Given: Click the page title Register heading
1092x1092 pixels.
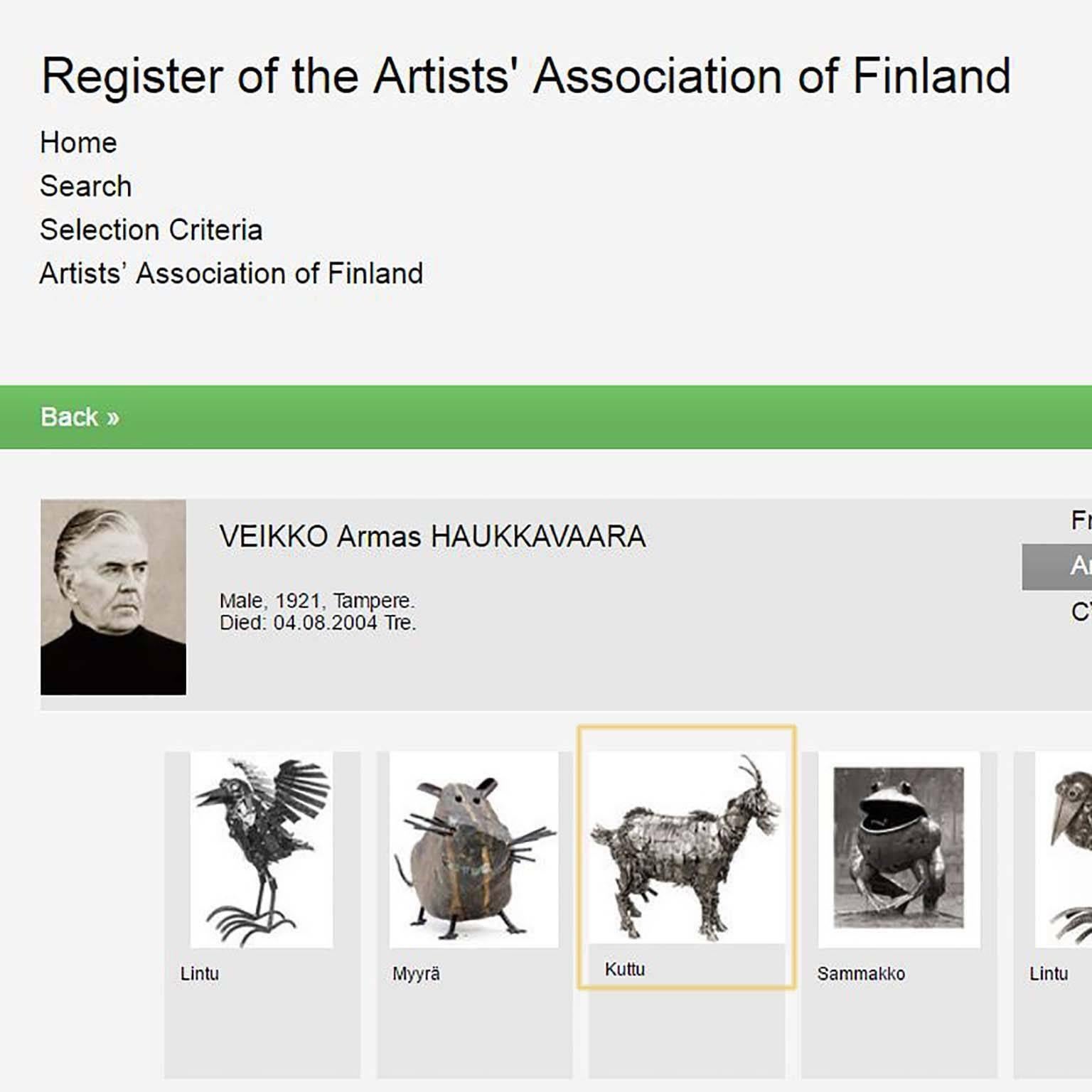Looking at the screenshot, I should pos(525,75).
